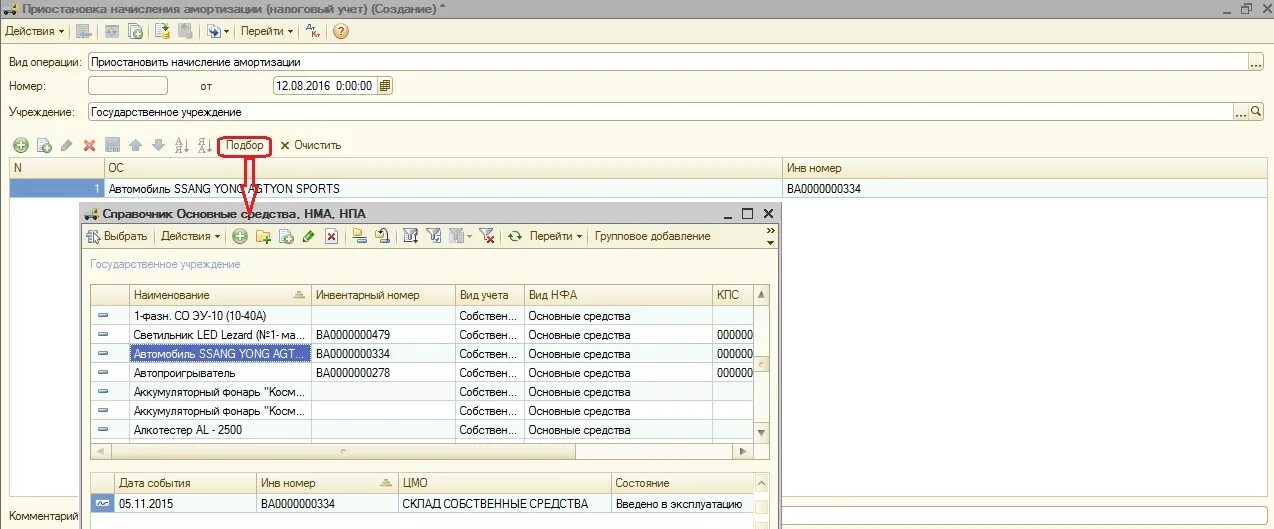Delete row red cross in ОС table toolbar
Screen dimensions: 1274x529
point(89,145)
